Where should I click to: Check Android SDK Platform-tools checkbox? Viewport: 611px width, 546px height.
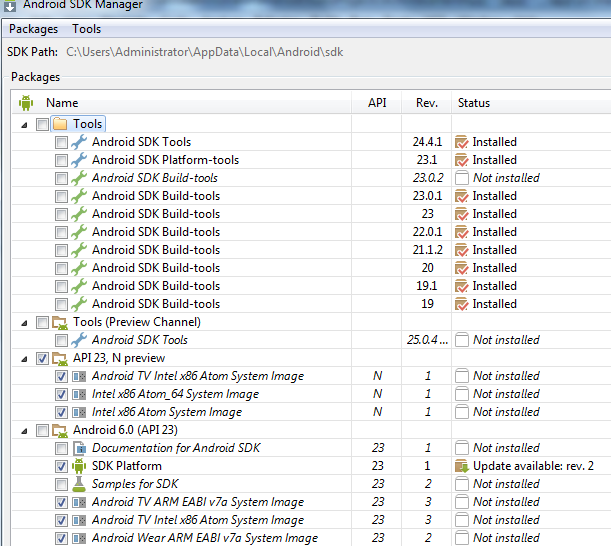click(x=61, y=160)
